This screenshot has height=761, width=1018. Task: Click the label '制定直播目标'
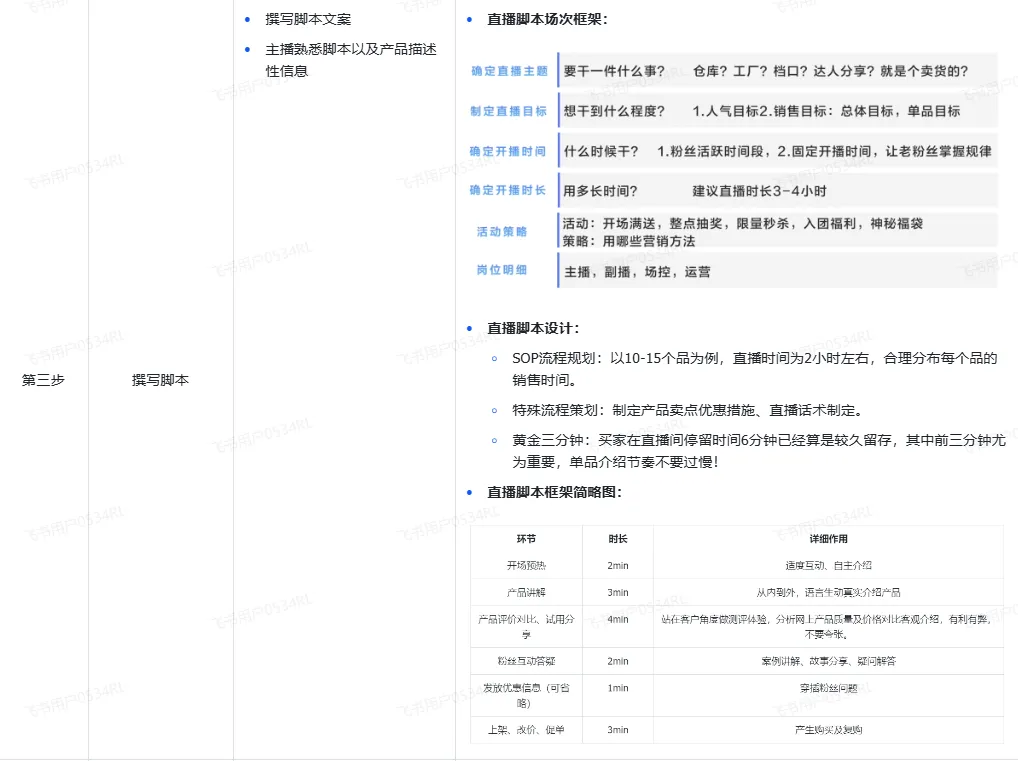509,111
